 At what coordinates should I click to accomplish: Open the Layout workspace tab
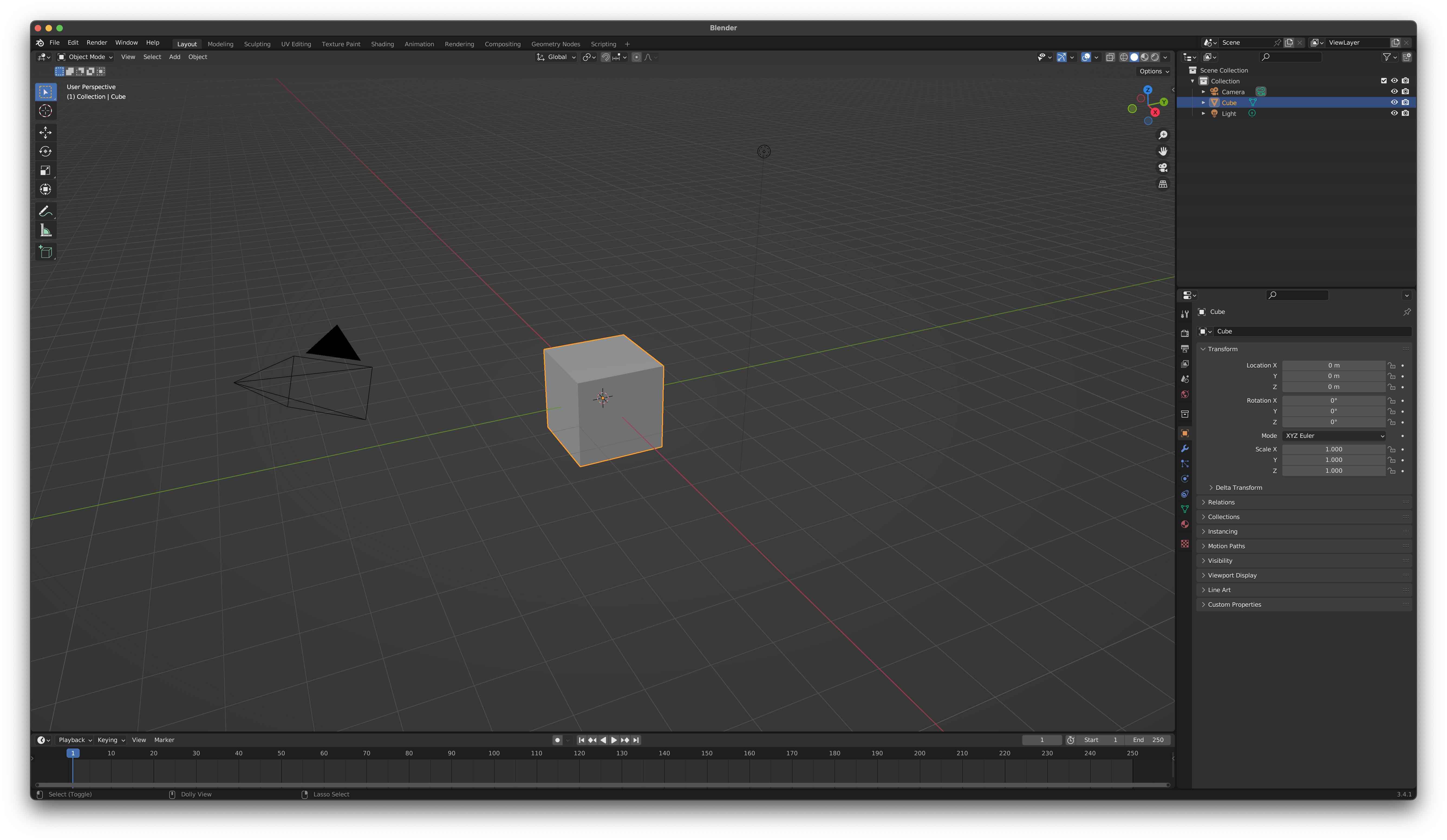(187, 43)
